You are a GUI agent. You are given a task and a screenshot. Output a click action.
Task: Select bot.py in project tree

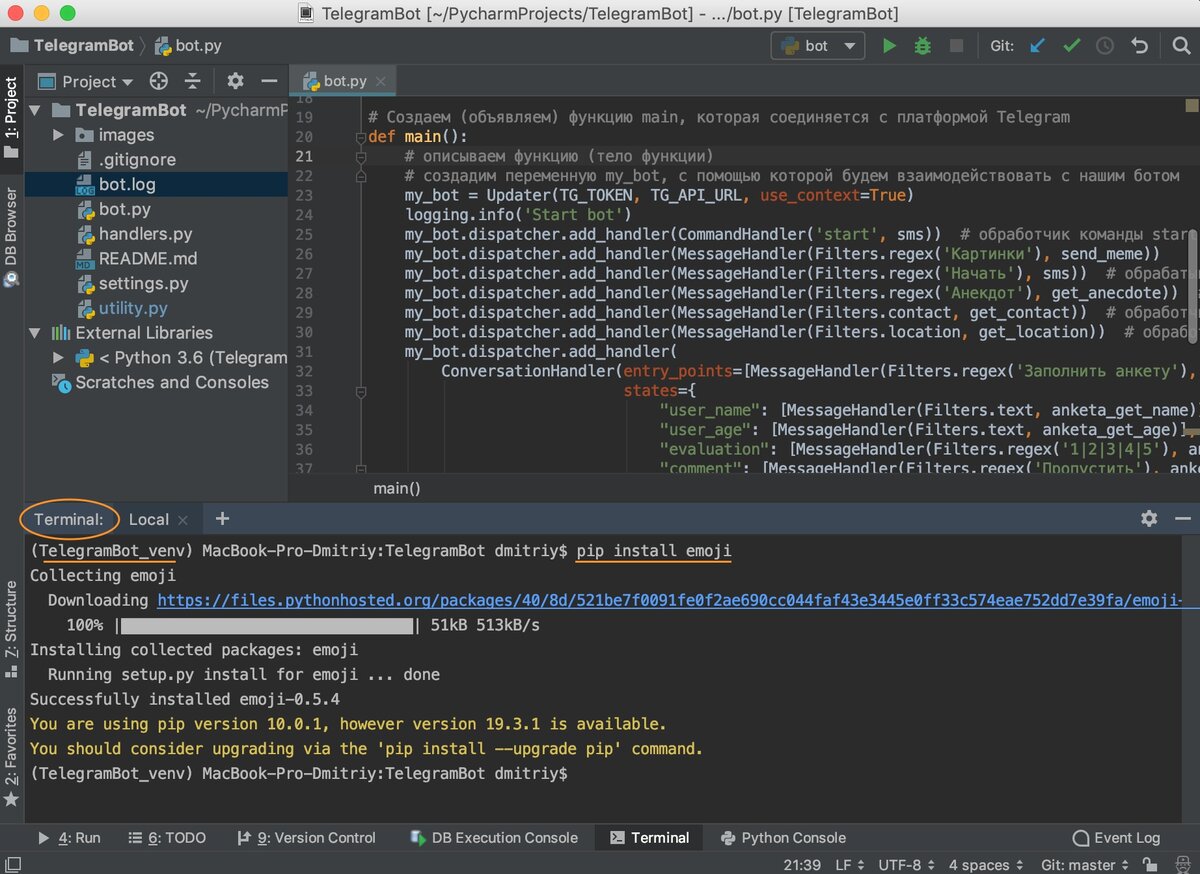(x=125, y=209)
